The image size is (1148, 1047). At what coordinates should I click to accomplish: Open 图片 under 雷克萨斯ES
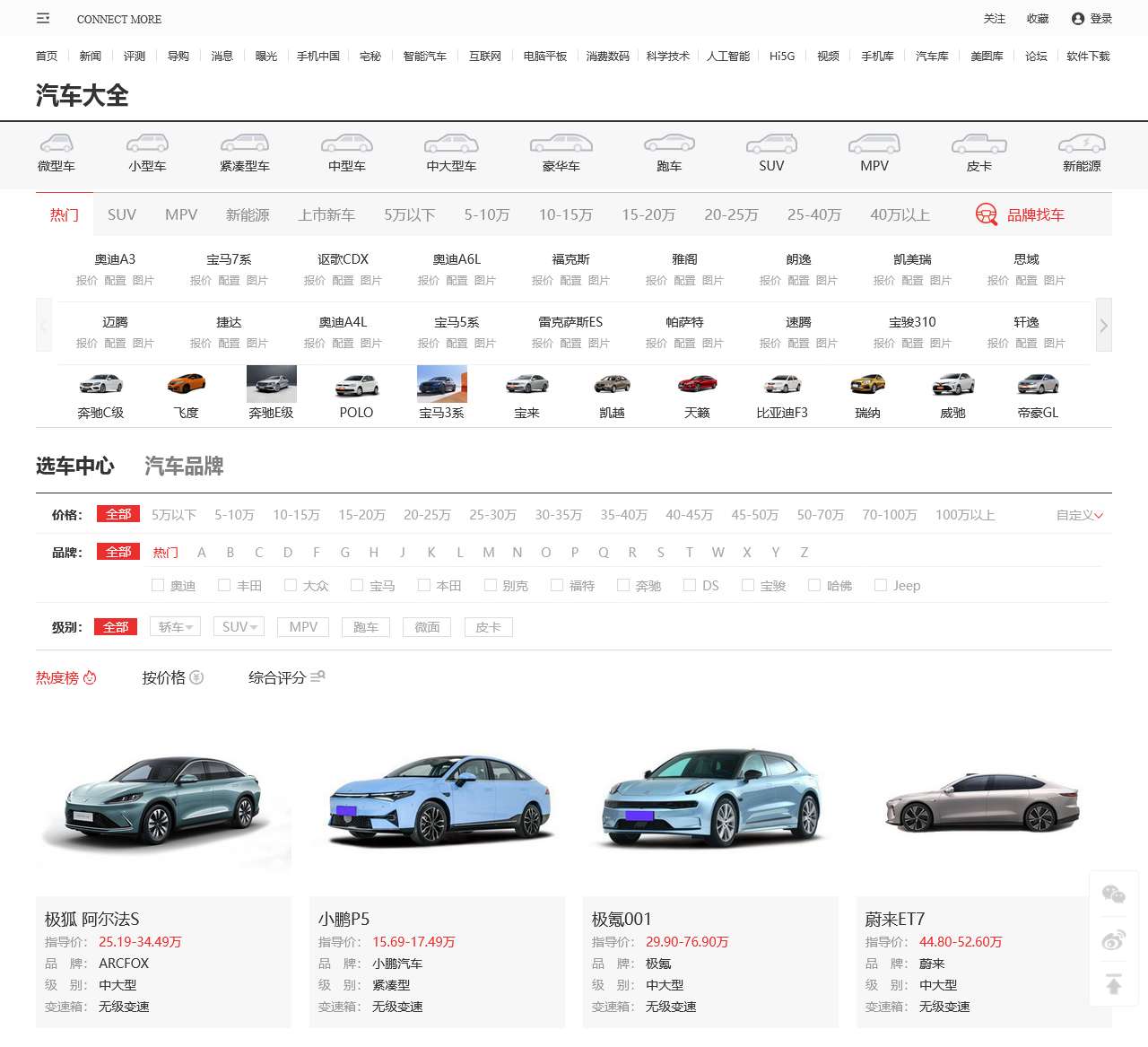599,344
